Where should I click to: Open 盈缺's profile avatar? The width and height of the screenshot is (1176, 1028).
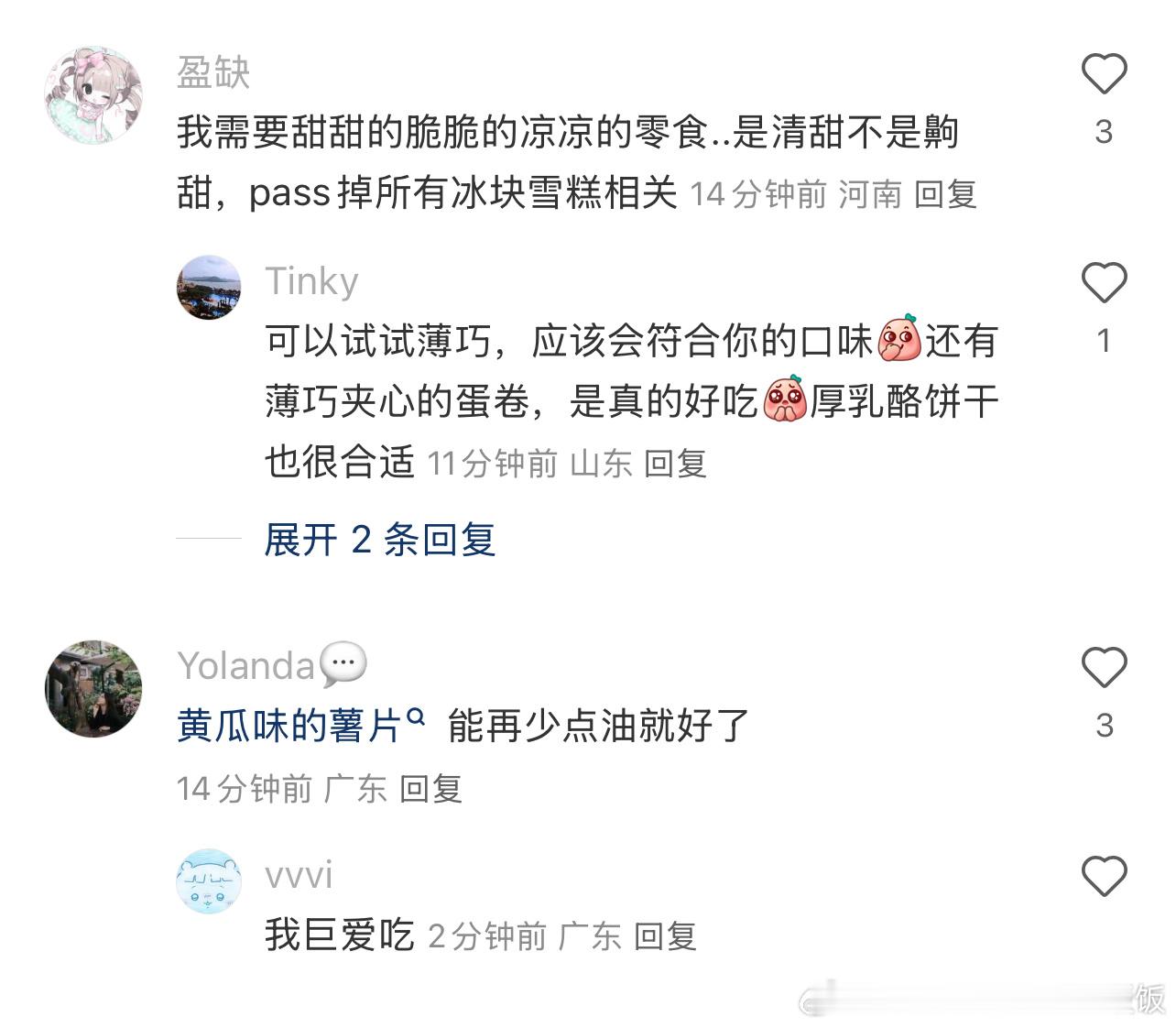[93, 95]
